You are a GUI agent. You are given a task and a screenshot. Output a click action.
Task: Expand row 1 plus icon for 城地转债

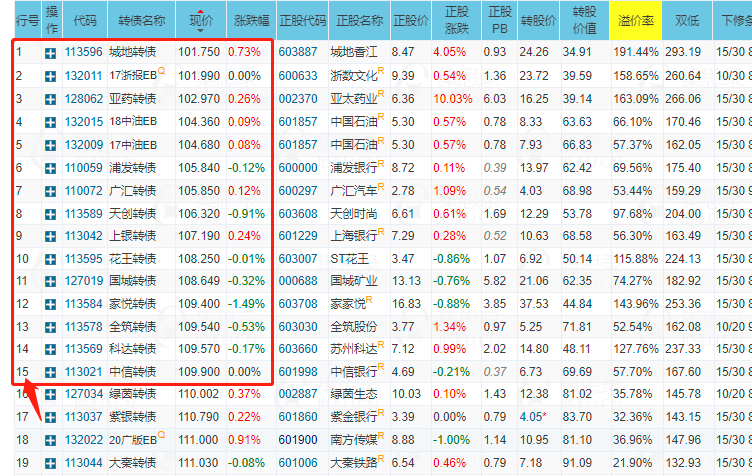click(x=50, y=53)
